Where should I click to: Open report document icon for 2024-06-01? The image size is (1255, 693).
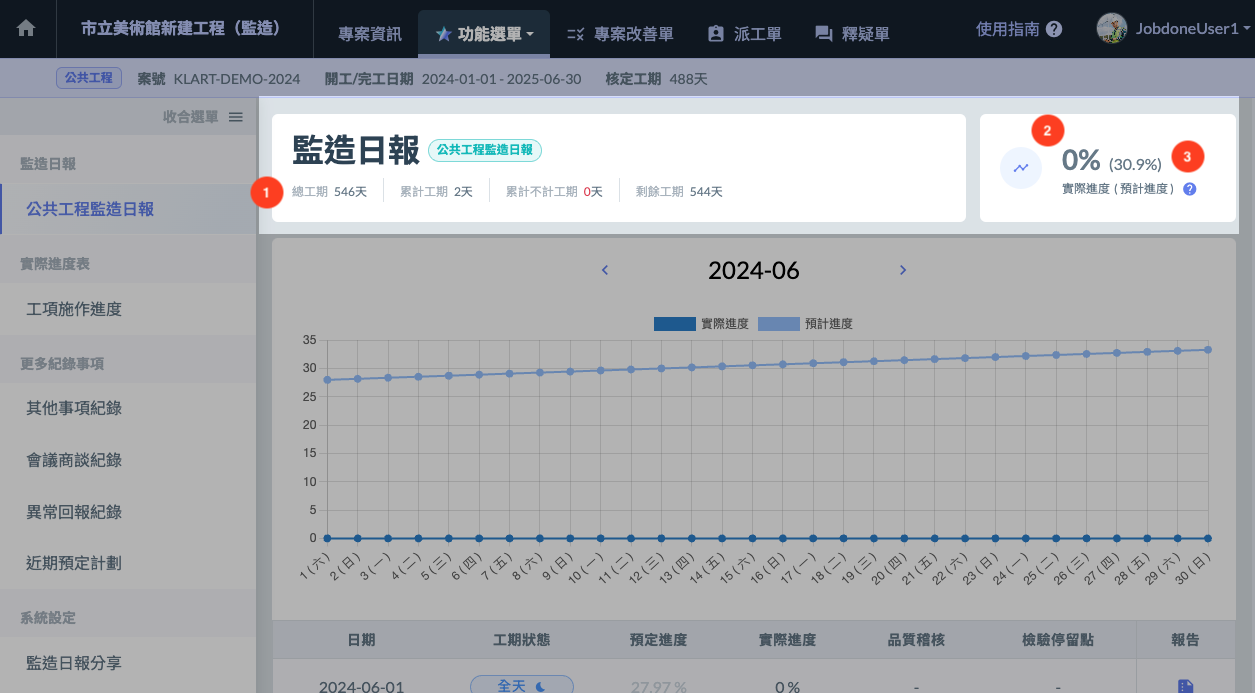tap(1185, 686)
